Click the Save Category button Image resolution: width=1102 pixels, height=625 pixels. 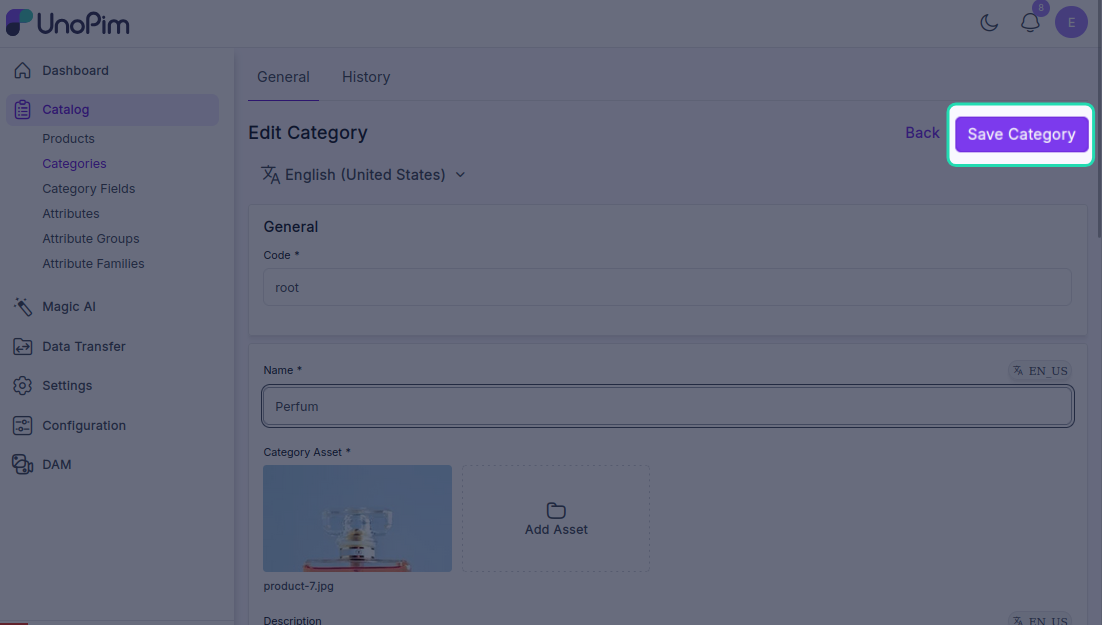[x=1021, y=134]
